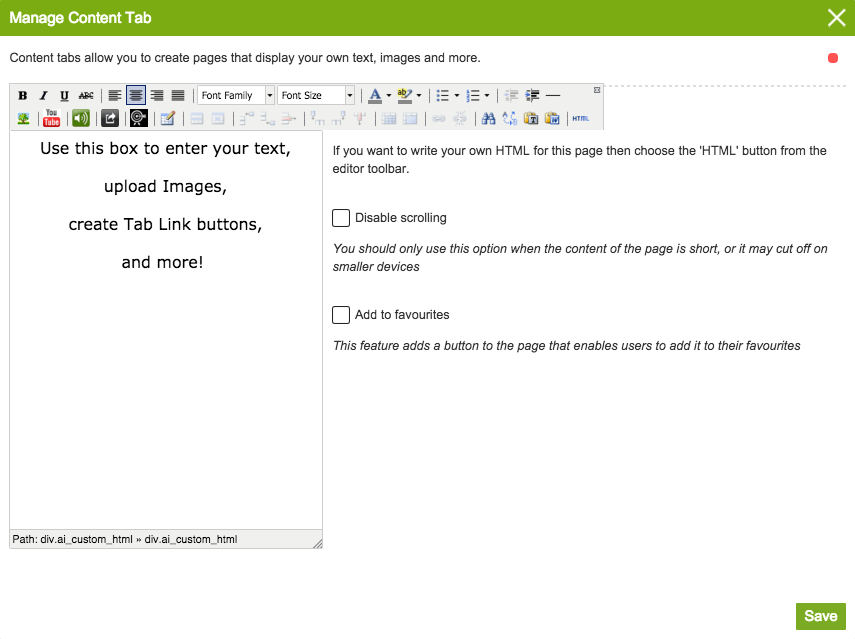Insert a YouTube video
The height and width of the screenshot is (639, 855).
[x=52, y=118]
